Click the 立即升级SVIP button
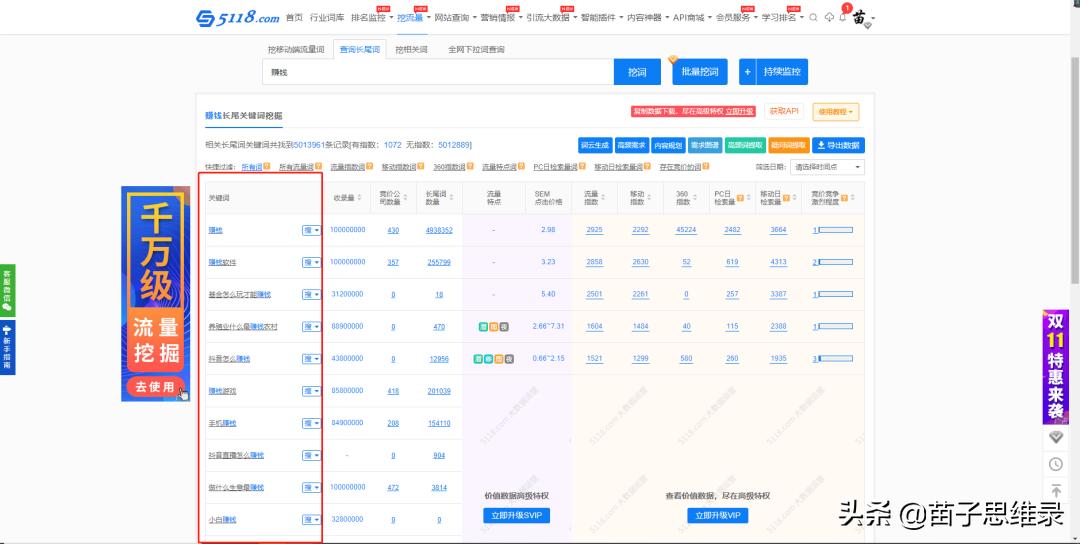This screenshot has width=1080, height=544. [517, 515]
